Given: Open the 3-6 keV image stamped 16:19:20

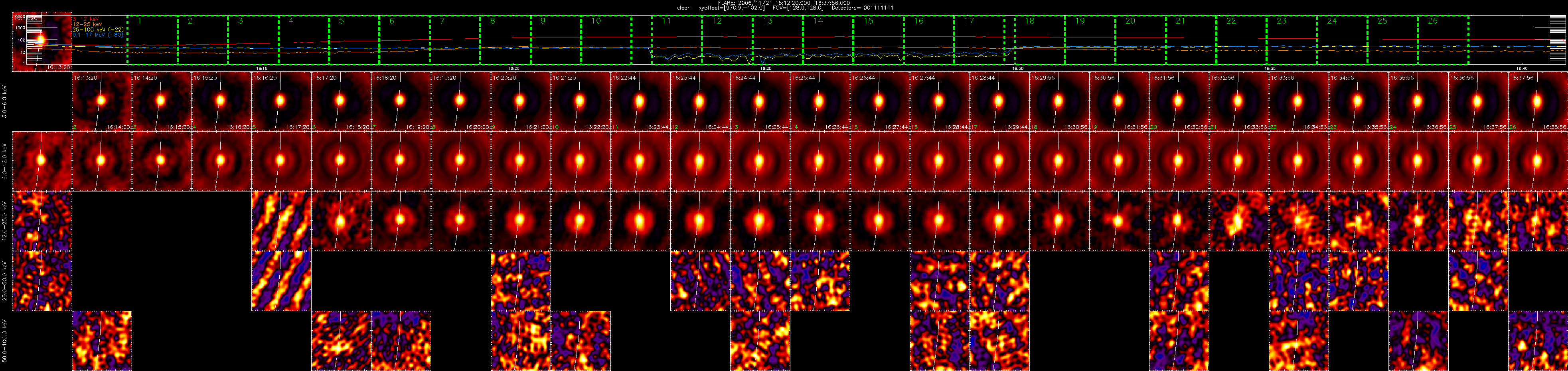Looking at the screenshot, I should (x=461, y=102).
